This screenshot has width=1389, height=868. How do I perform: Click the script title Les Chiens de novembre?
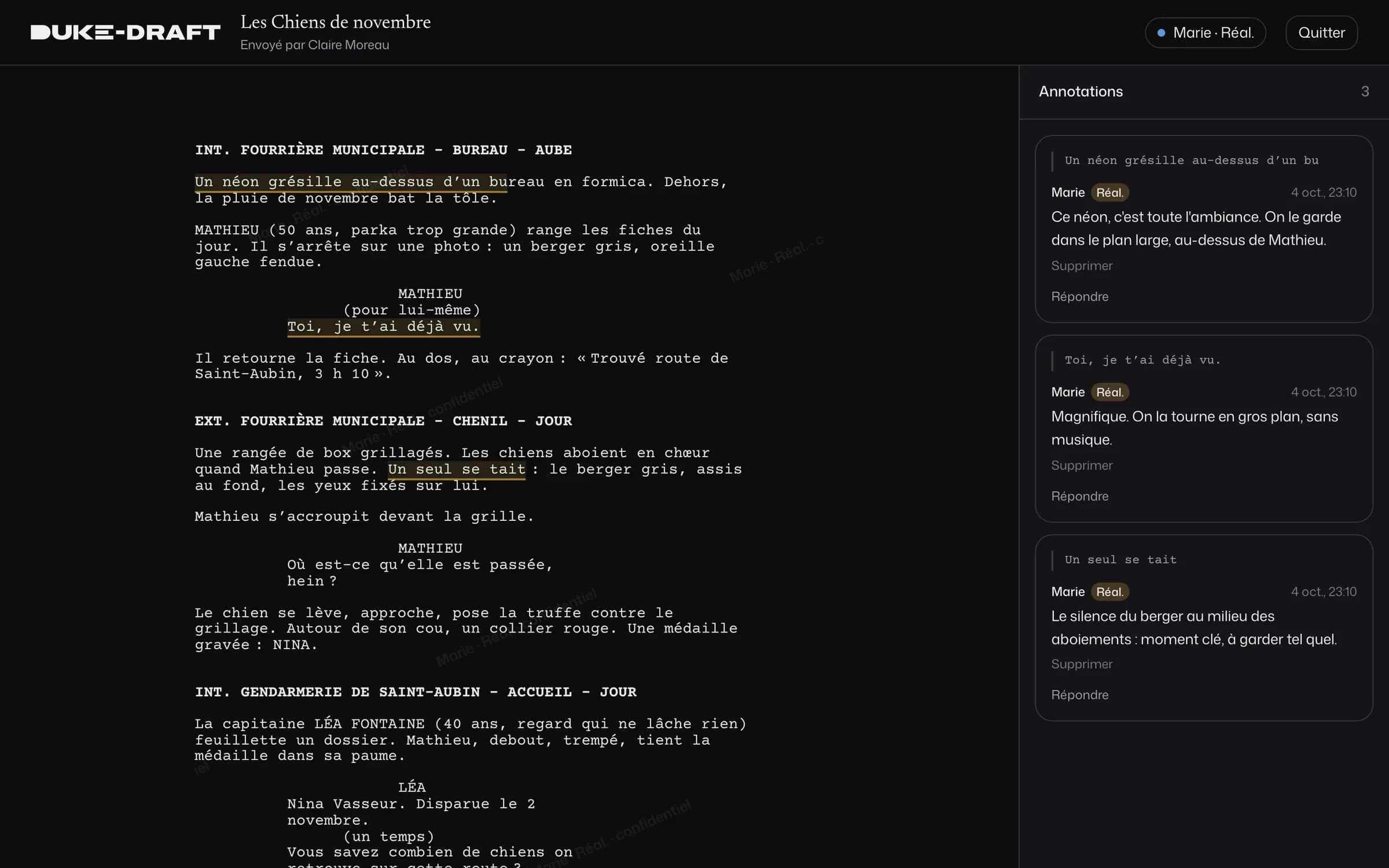pyautogui.click(x=335, y=22)
